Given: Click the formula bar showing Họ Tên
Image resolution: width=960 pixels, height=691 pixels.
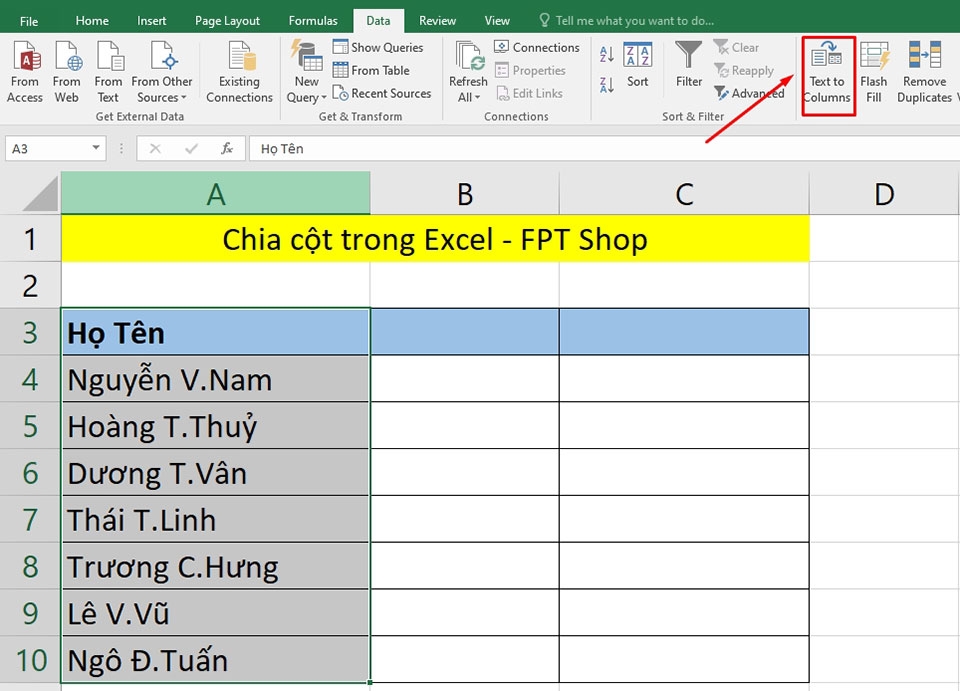Looking at the screenshot, I should (x=604, y=149).
